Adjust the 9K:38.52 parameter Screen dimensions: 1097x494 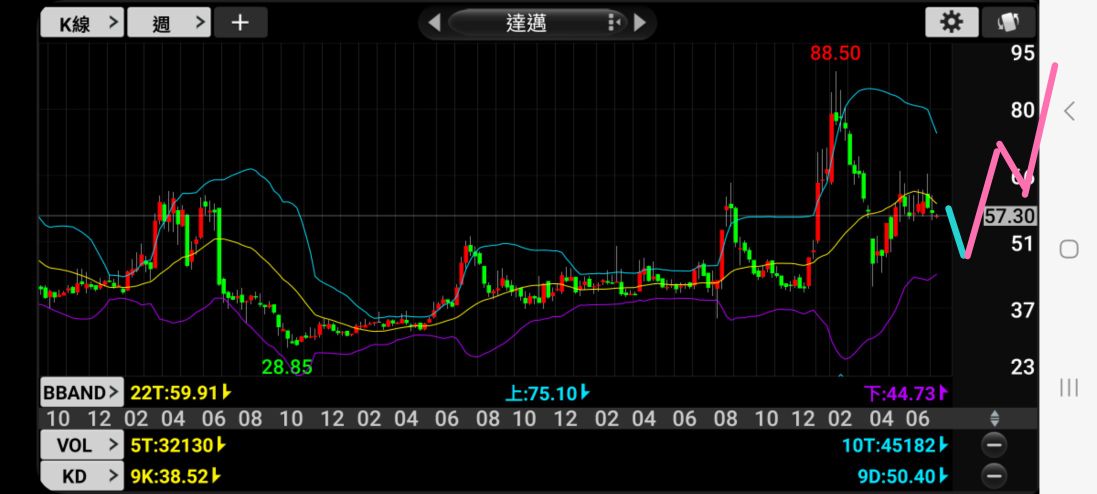(x=176, y=477)
